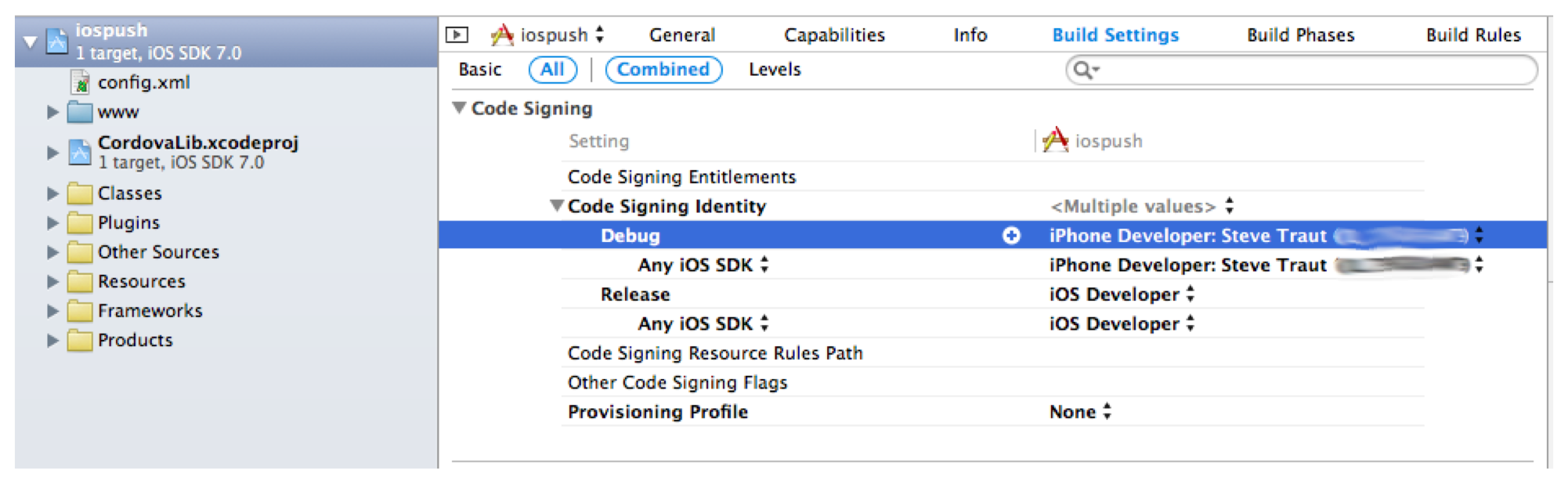Click the config.xml file icon

pyautogui.click(x=80, y=82)
